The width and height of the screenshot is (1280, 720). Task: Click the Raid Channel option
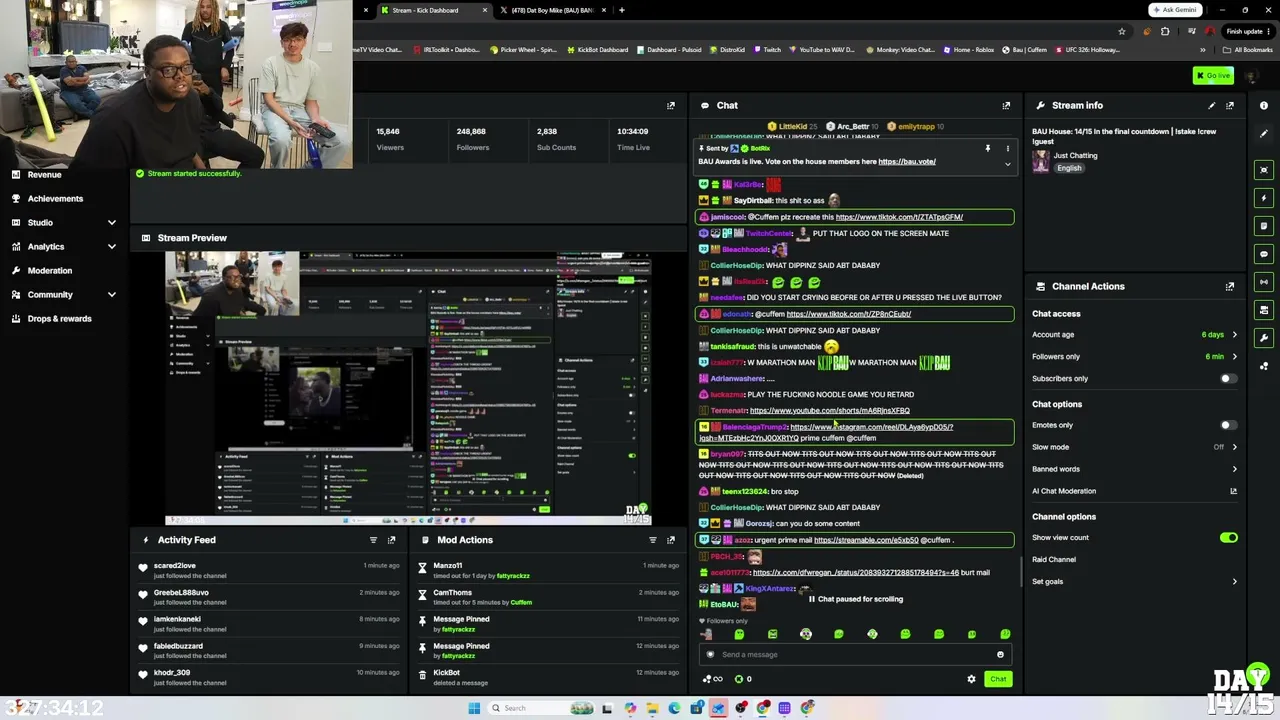point(1054,560)
